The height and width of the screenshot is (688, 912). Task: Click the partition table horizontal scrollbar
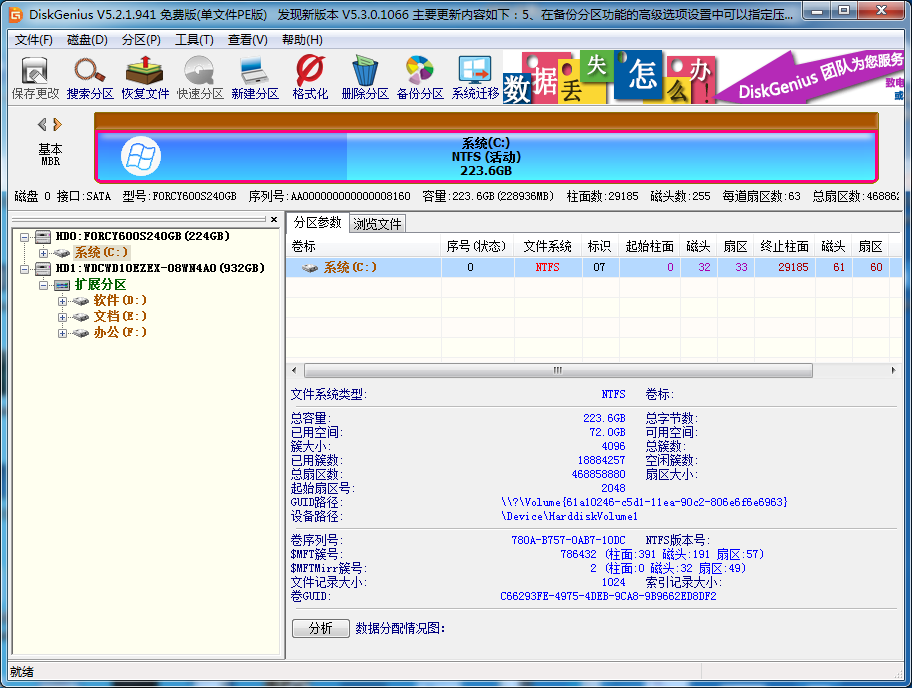click(558, 370)
